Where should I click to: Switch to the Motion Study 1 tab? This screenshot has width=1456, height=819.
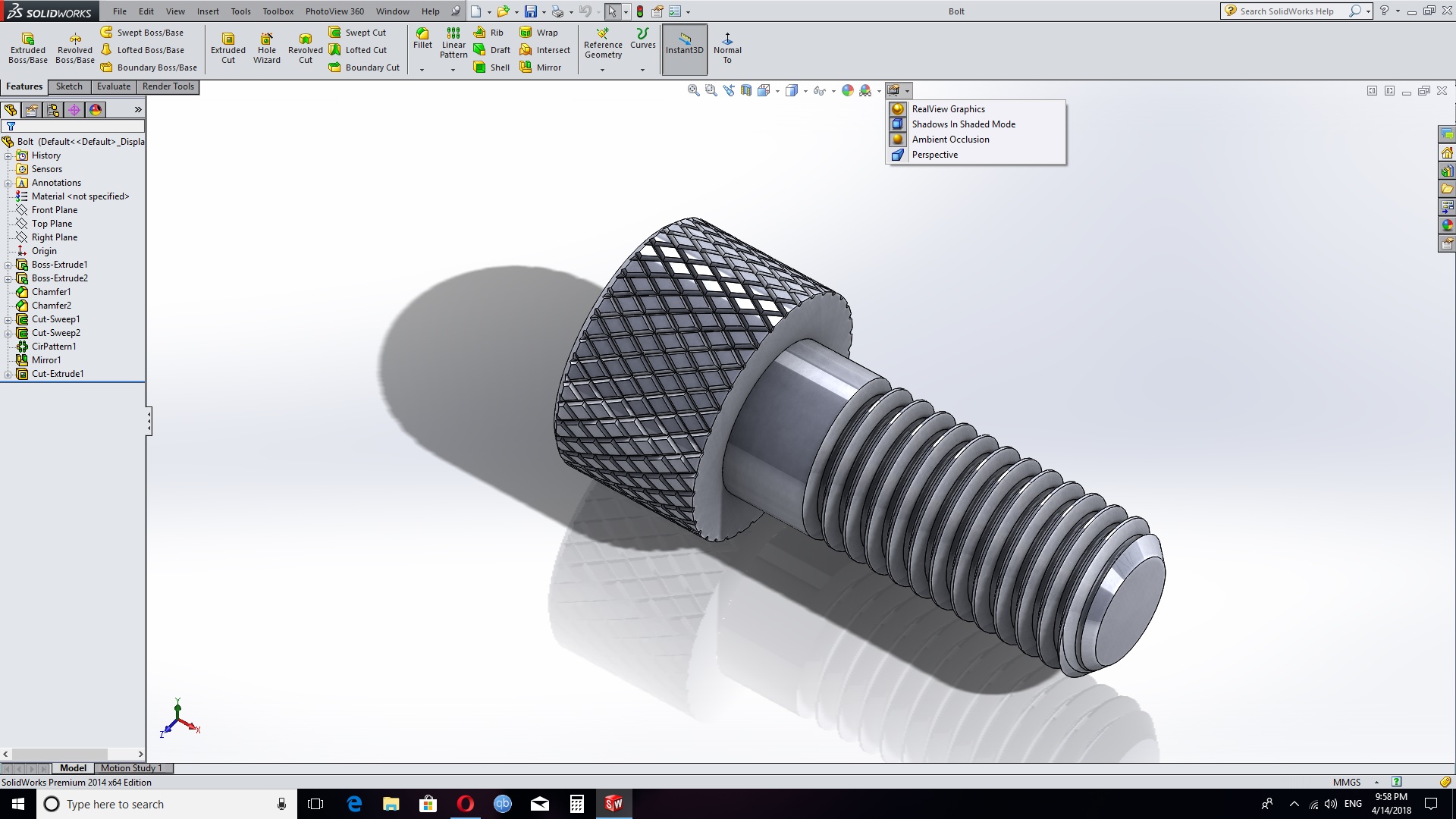[131, 768]
